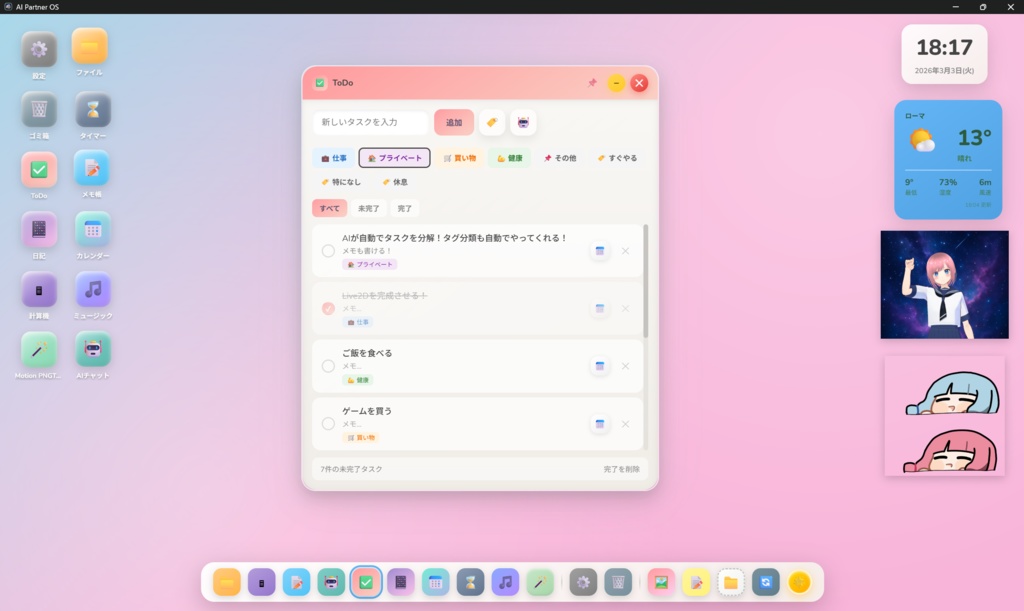The image size is (1024, 611).
Task: Click the memo icon on the ゲームを買う task
Action: coord(599,423)
